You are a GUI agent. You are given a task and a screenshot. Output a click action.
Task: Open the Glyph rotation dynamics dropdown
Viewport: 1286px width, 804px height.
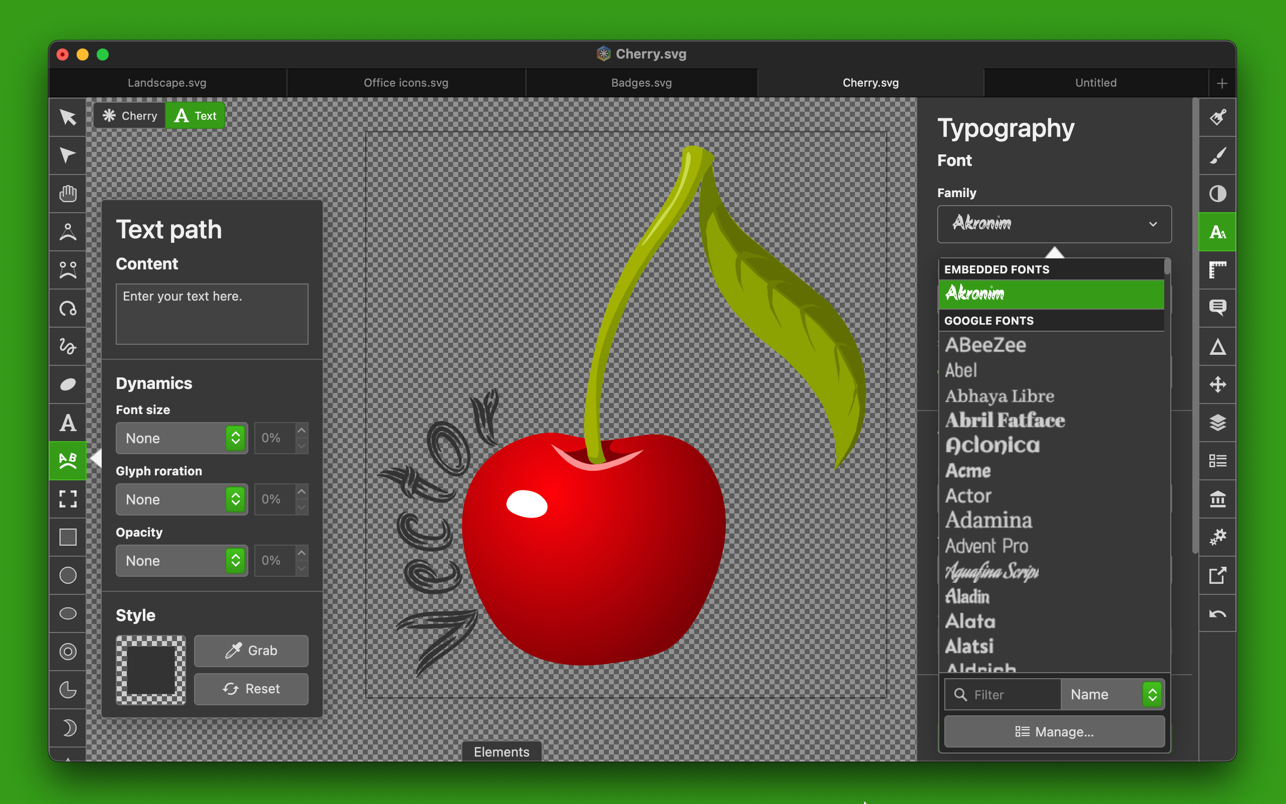(x=181, y=499)
